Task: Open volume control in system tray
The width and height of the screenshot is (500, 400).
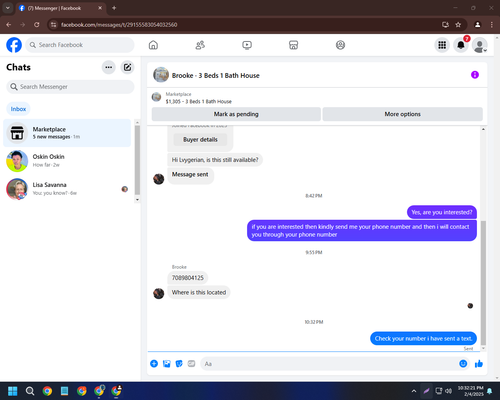Action: (x=449, y=391)
